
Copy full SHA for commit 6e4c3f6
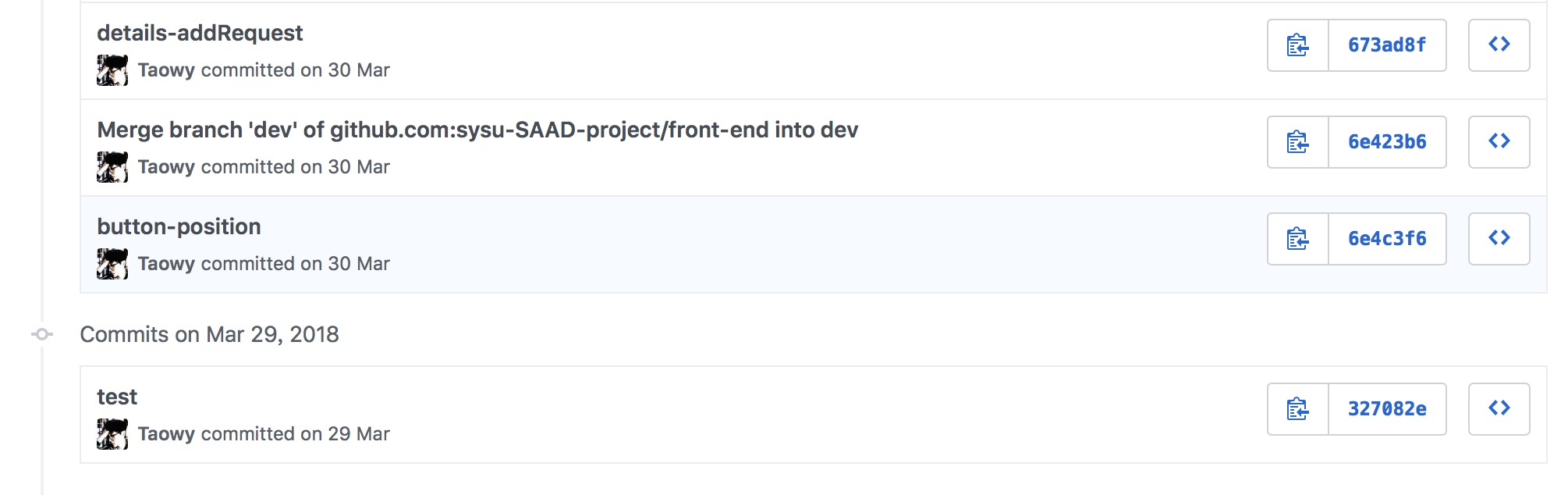1298,239
